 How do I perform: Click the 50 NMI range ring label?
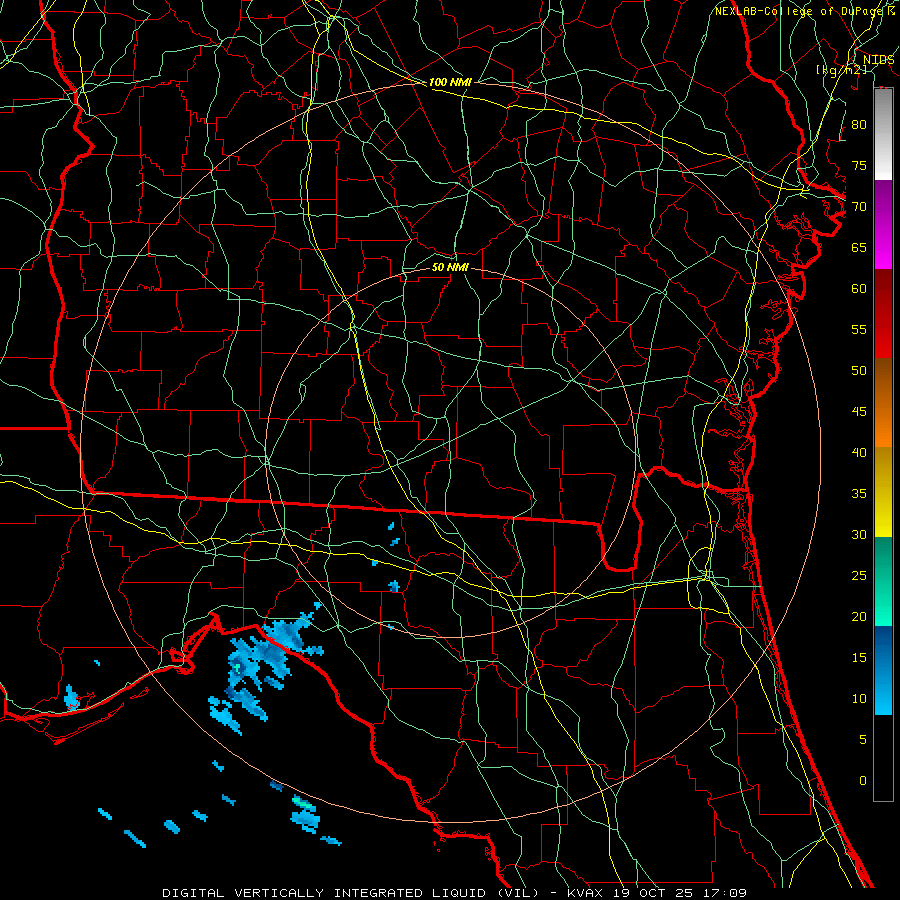(x=450, y=267)
